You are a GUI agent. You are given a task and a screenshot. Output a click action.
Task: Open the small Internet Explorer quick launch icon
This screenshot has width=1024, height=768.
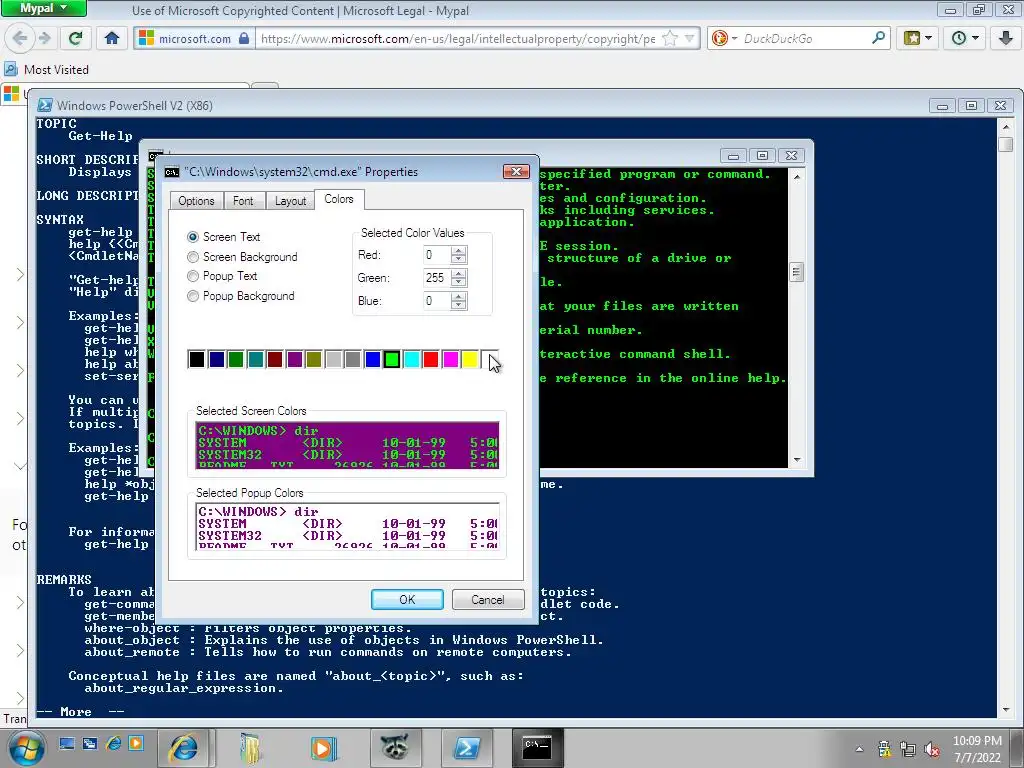(x=114, y=743)
